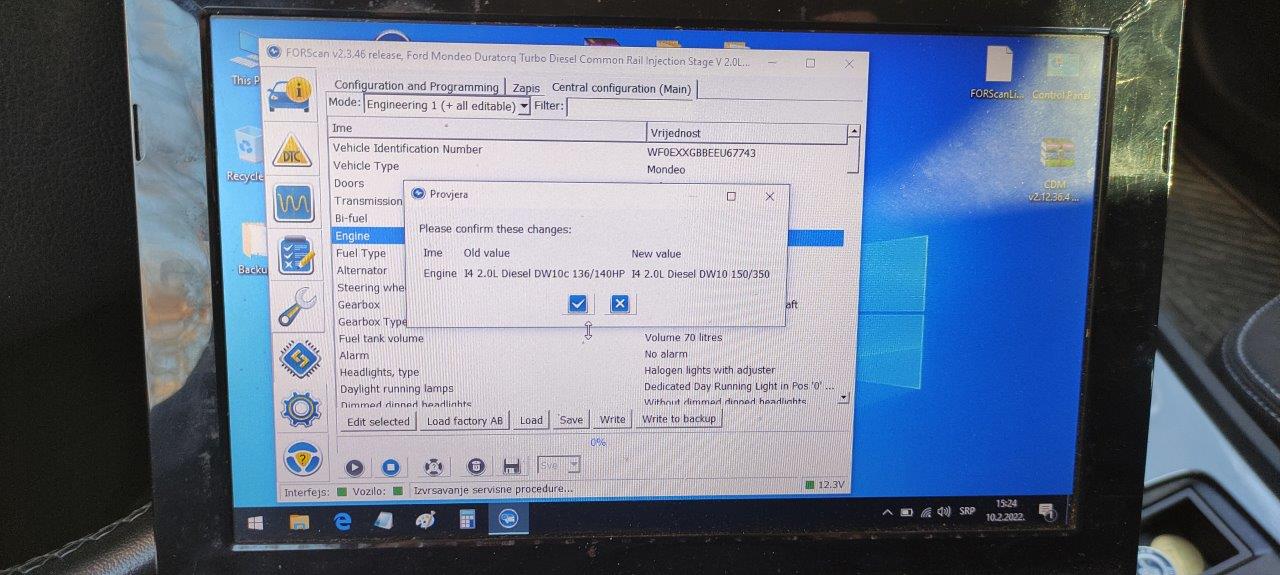This screenshot has height=575, width=1280.
Task: Open the Windows Start menu
Action: 255,522
